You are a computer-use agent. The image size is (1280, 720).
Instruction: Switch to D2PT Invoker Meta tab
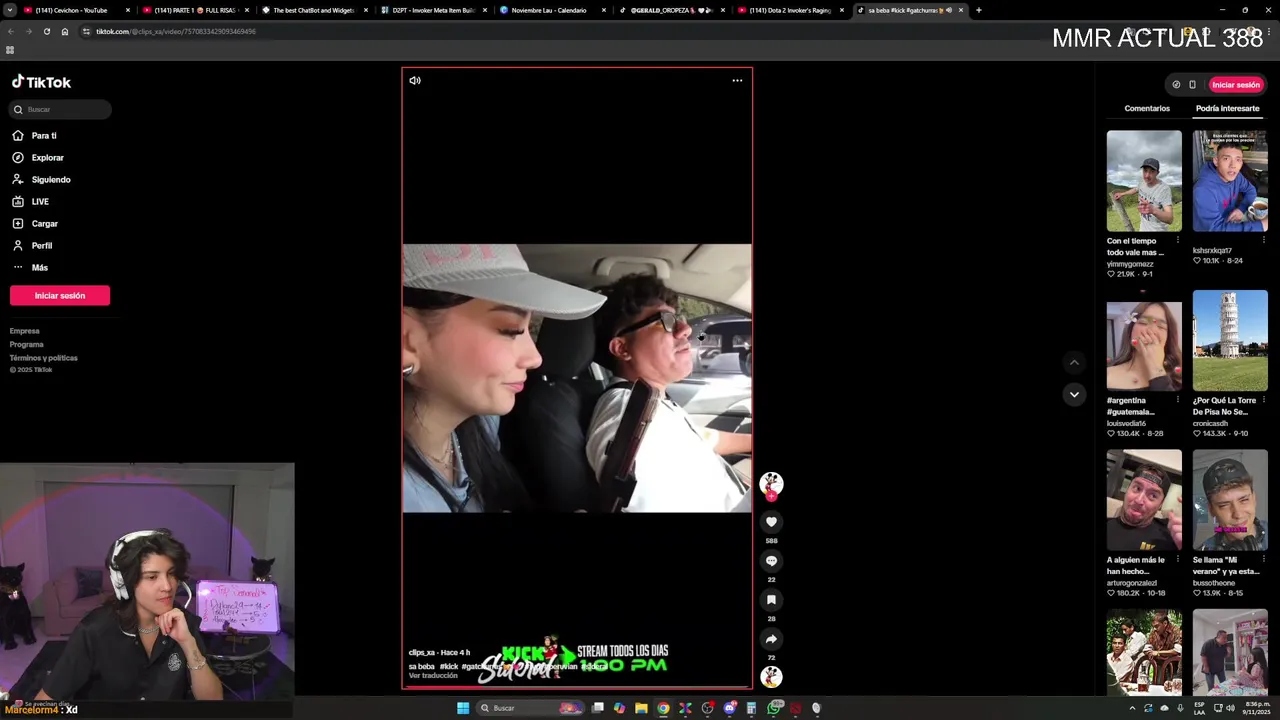[432, 10]
